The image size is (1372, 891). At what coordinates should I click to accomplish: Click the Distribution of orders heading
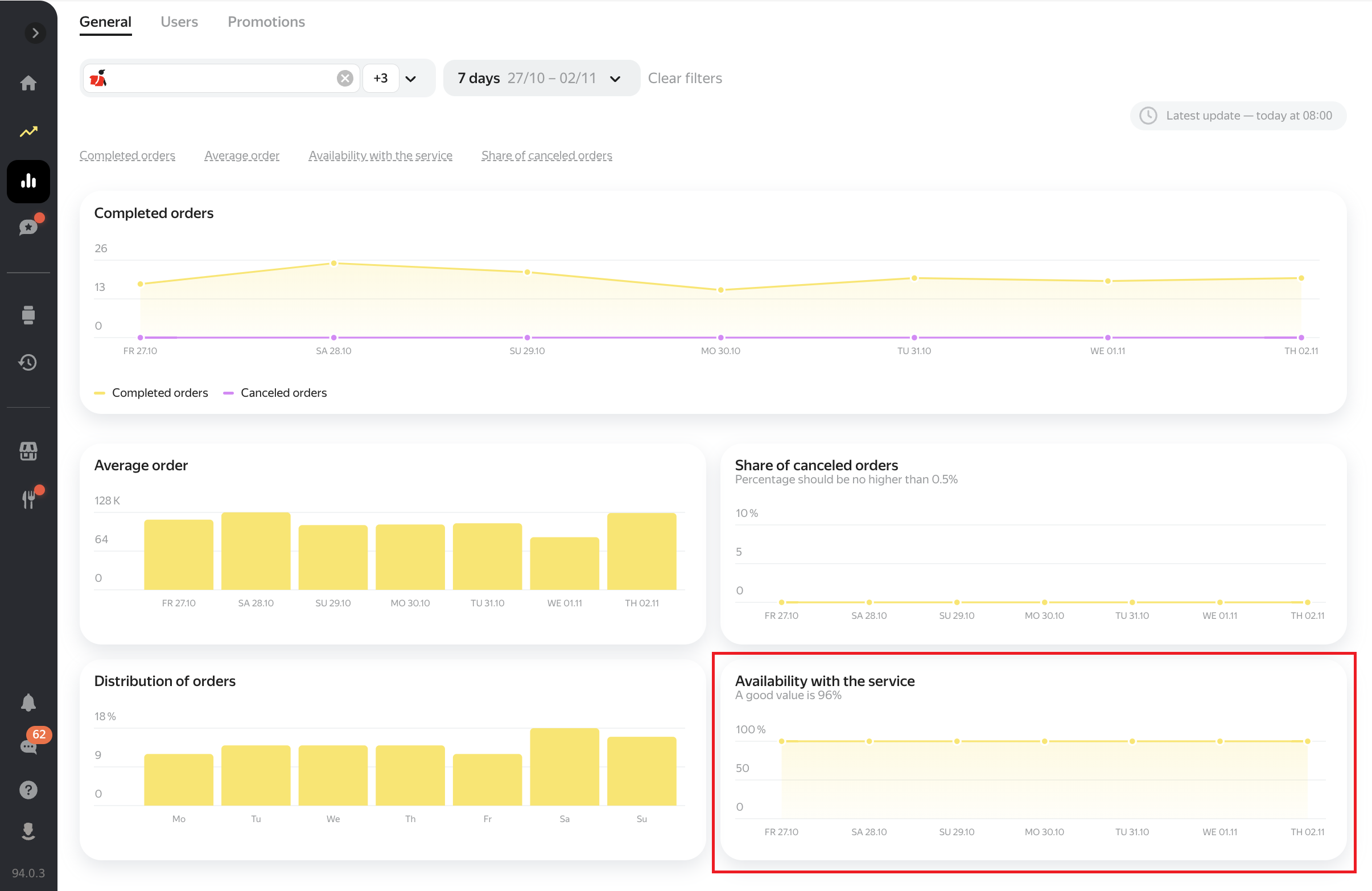[165, 681]
